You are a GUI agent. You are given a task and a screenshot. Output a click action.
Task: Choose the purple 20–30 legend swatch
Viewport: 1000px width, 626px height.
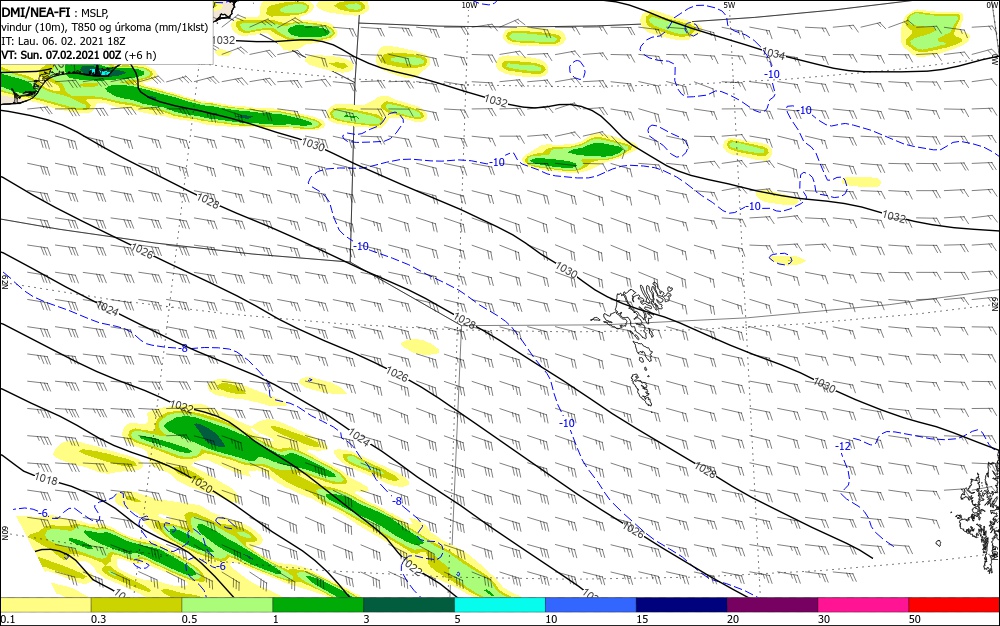pos(772,605)
